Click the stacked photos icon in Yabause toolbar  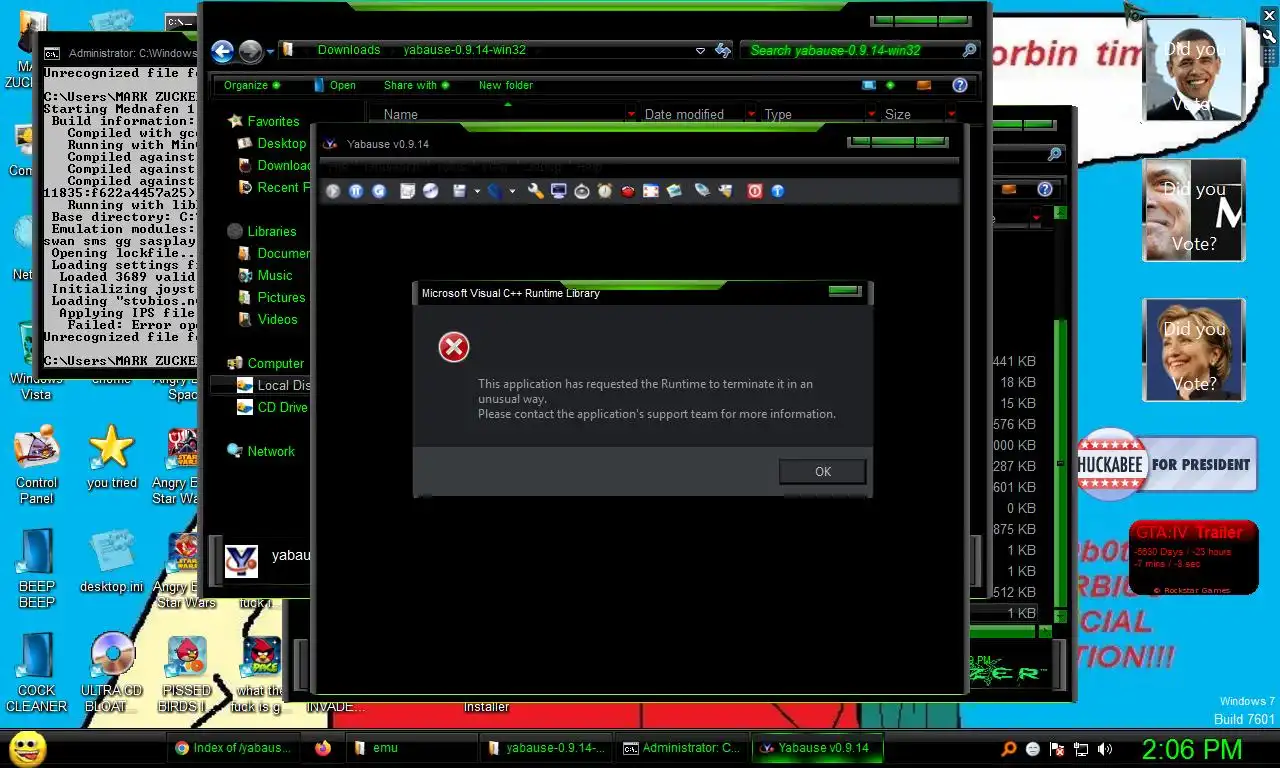(674, 191)
